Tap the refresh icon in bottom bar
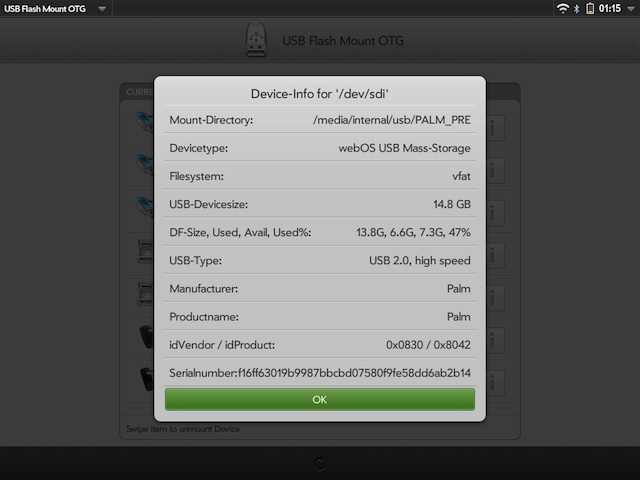This screenshot has width=640, height=480. coord(320,464)
